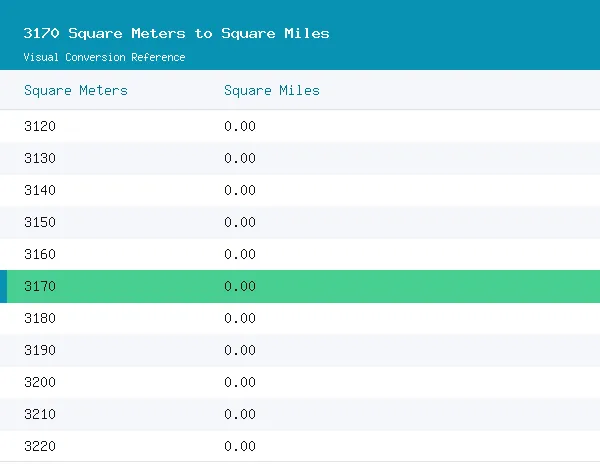Image resolution: width=600 pixels, height=466 pixels.
Task: Click the 0.00 value in the 3160 row
Action: click(240, 254)
